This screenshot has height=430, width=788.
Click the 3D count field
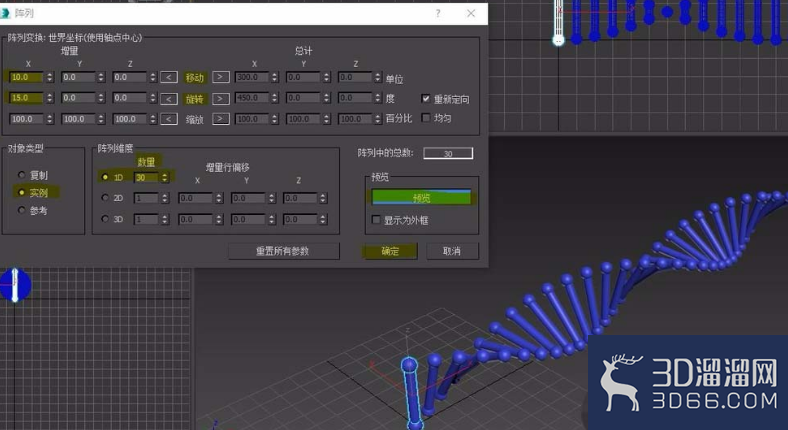[x=146, y=220]
